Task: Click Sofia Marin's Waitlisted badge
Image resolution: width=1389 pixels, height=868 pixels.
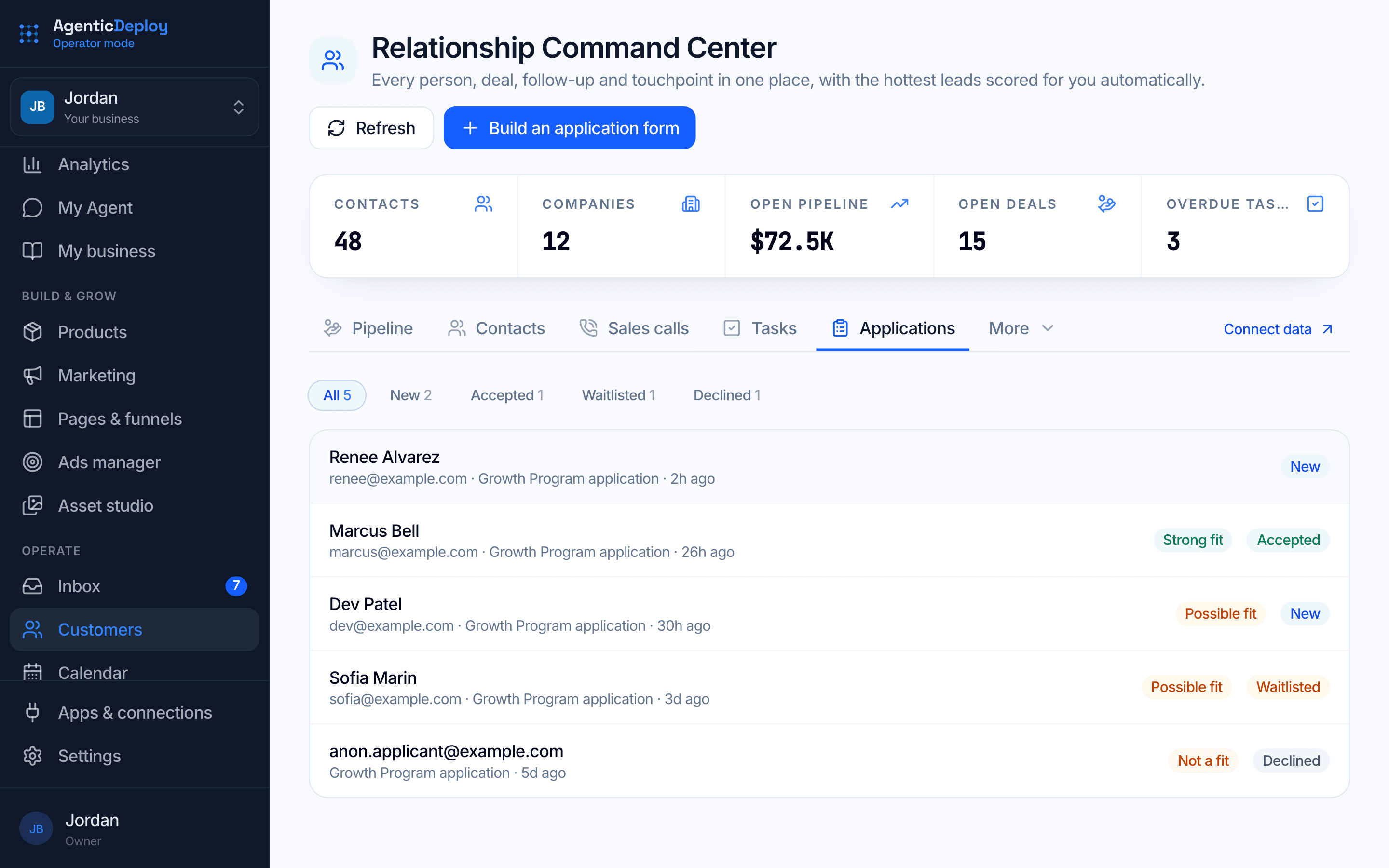Action: coord(1288,687)
